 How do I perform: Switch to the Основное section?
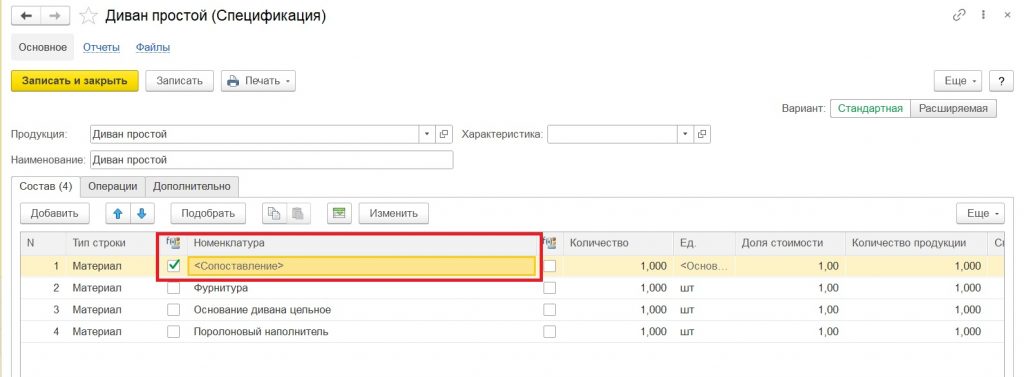[x=42, y=47]
